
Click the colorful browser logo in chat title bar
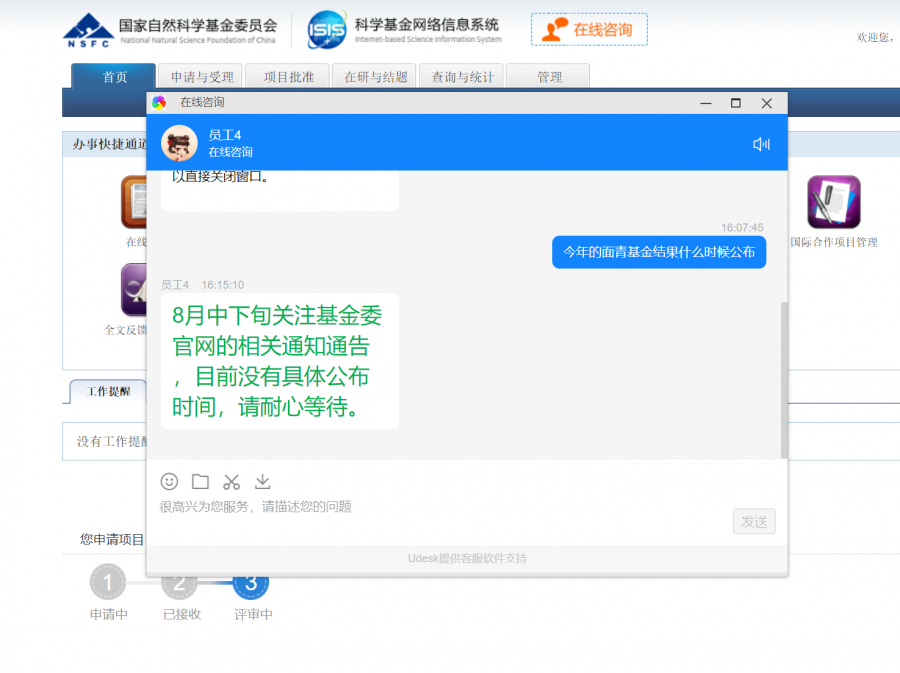pos(159,103)
